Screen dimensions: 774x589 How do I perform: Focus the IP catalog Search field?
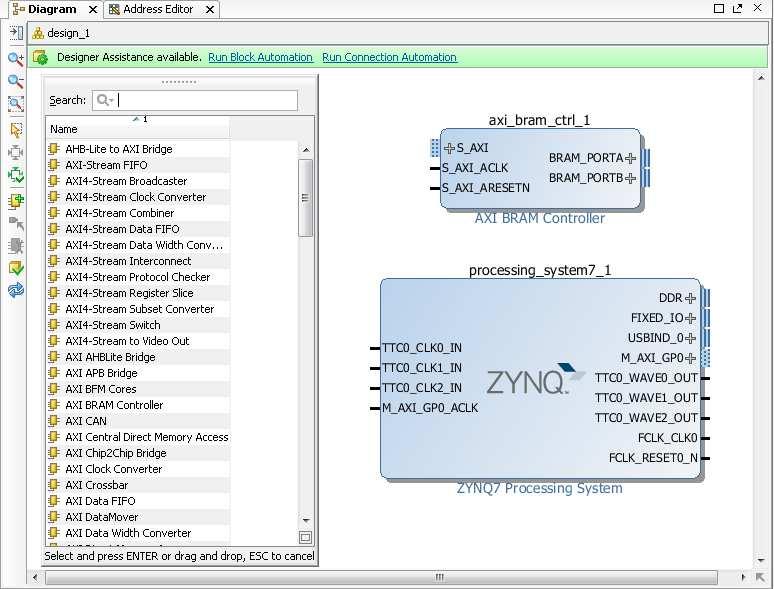[195, 100]
